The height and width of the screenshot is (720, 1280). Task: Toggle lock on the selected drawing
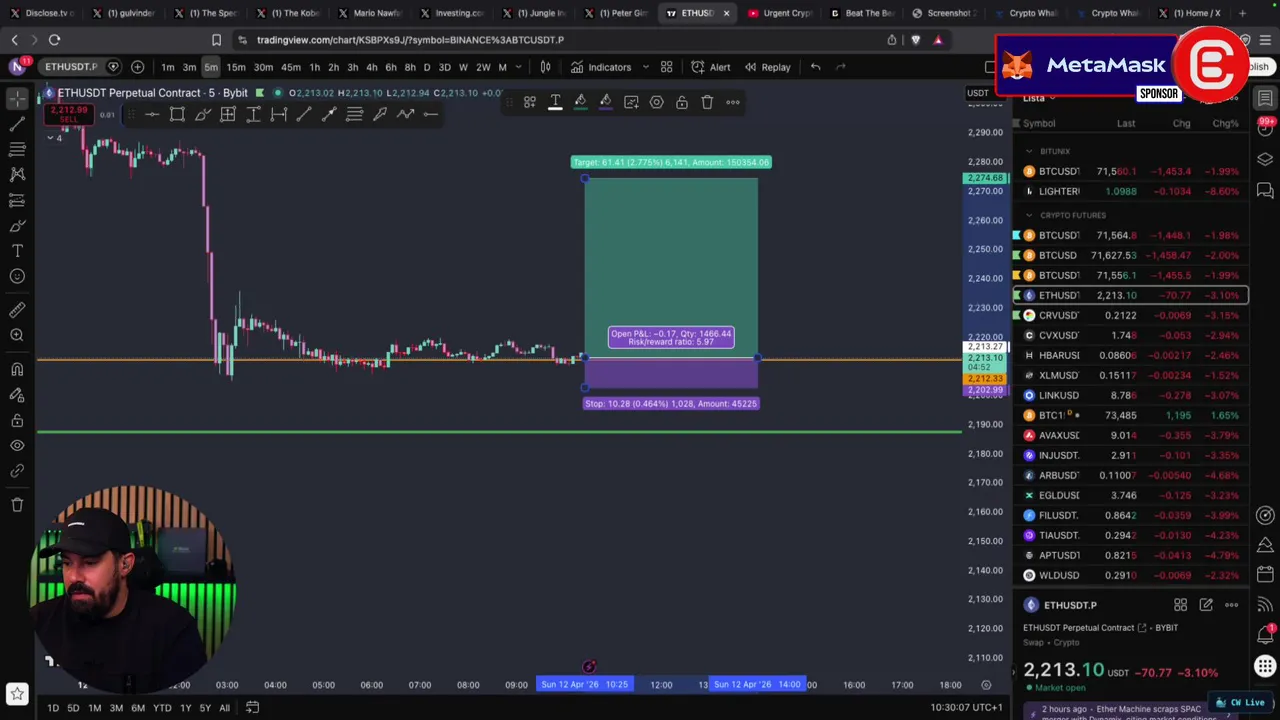tap(681, 102)
